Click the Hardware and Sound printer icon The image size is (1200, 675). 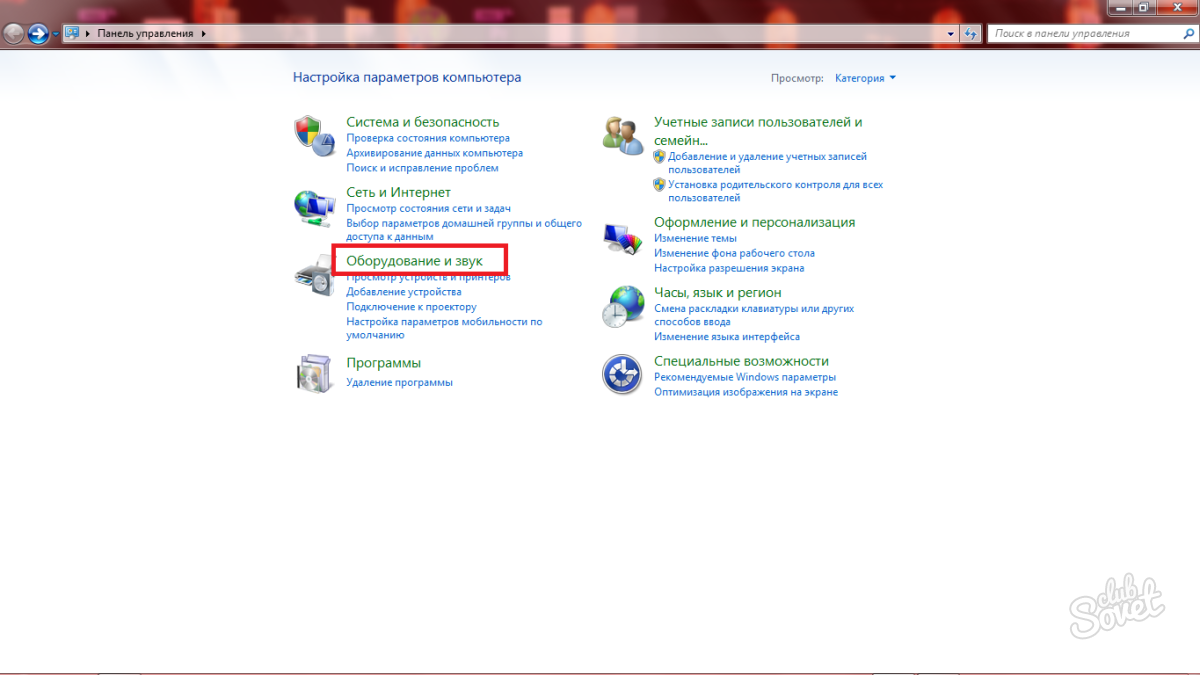point(314,274)
